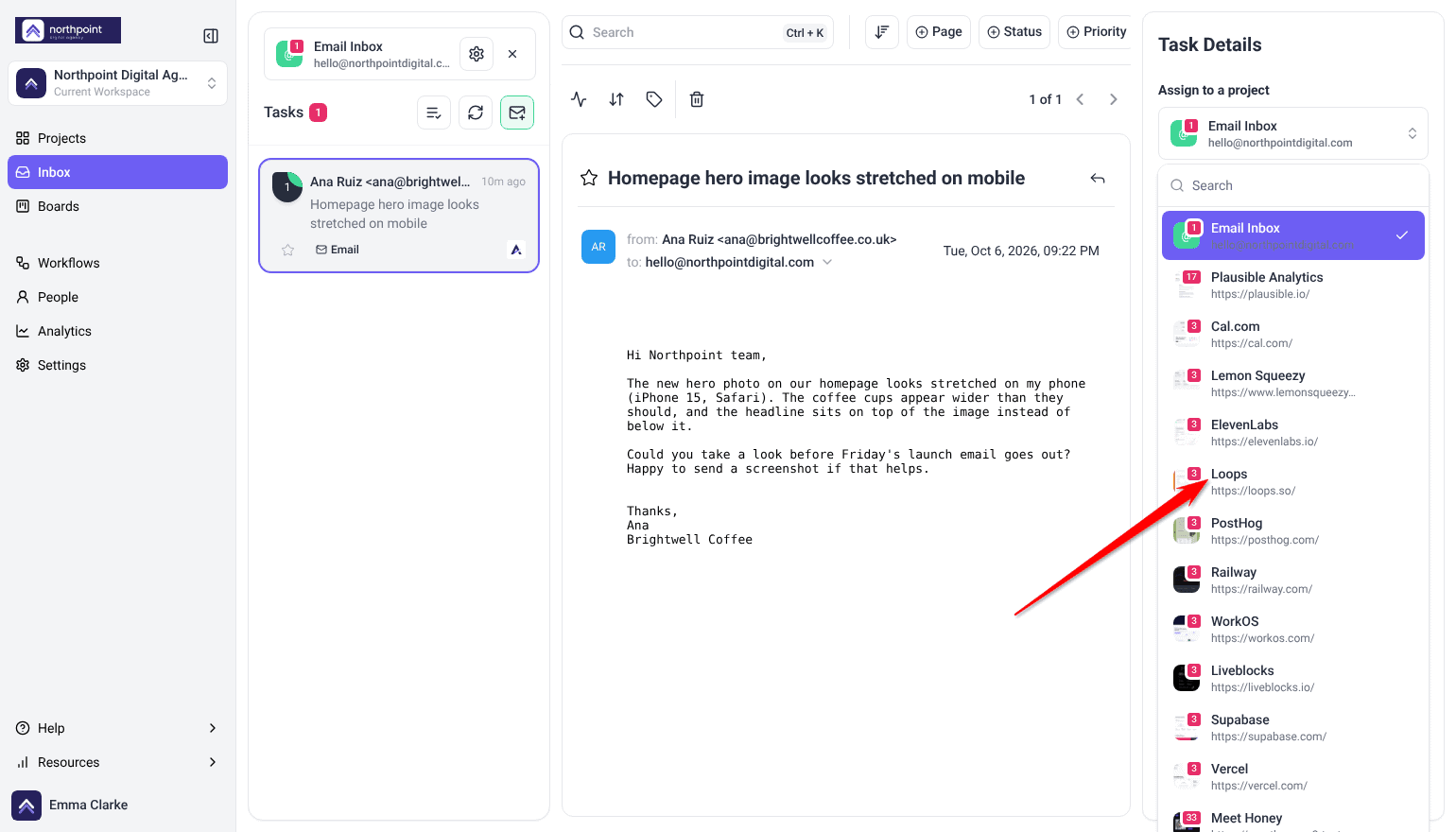This screenshot has width=1456, height=832.
Task: Click the northpoint logo
Action: coord(68,30)
